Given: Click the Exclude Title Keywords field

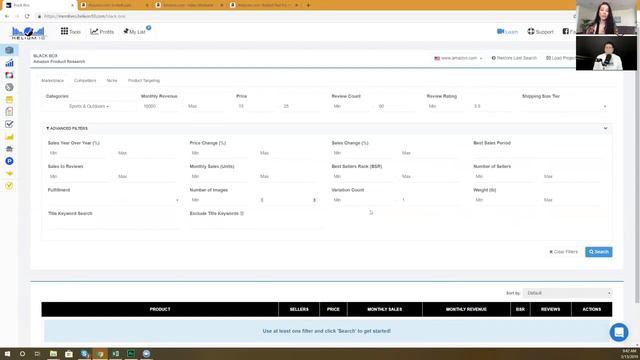Looking at the screenshot, I should [x=255, y=224].
